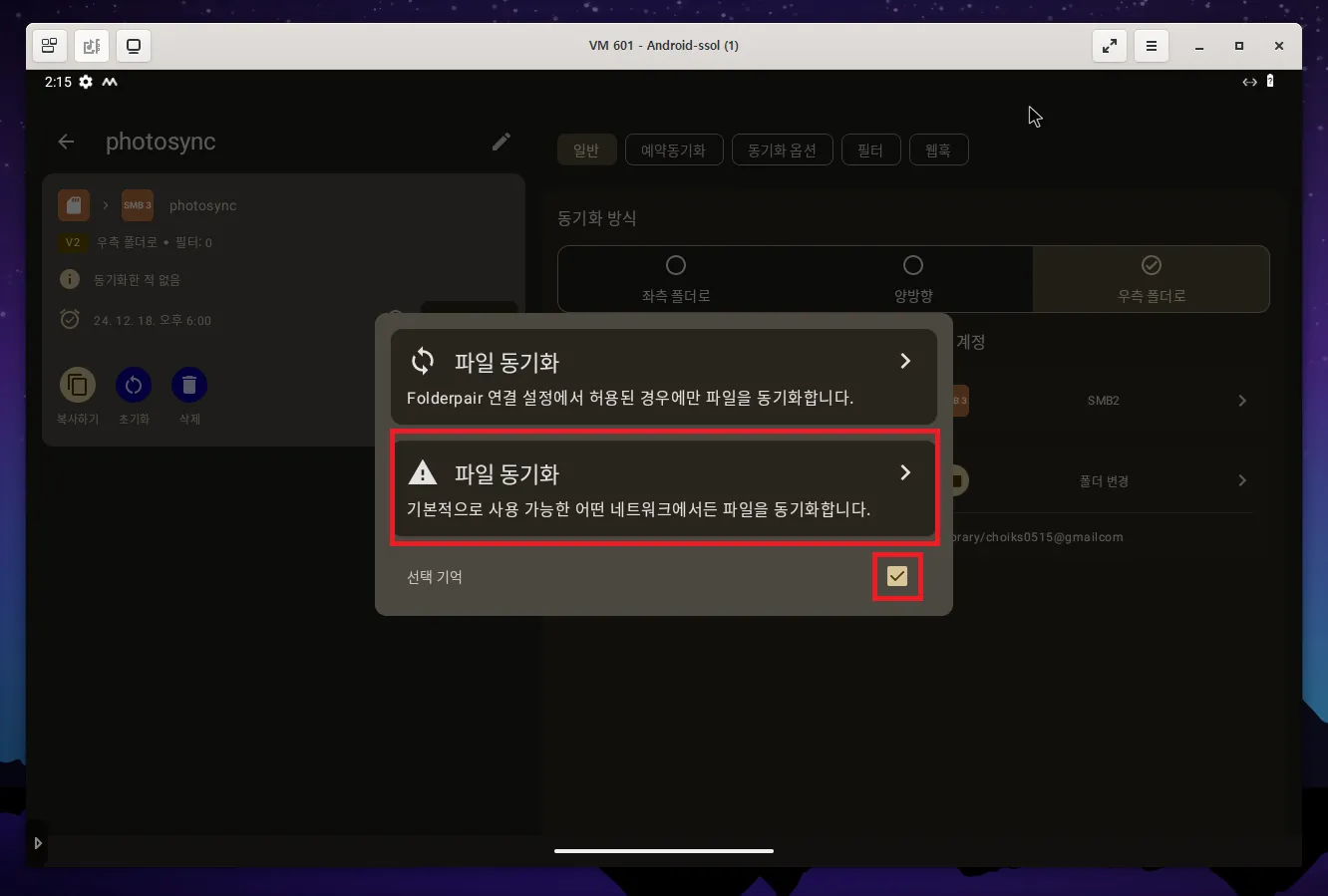Select the pencil icon to rename photosync
1328x896 pixels.
tap(500, 142)
